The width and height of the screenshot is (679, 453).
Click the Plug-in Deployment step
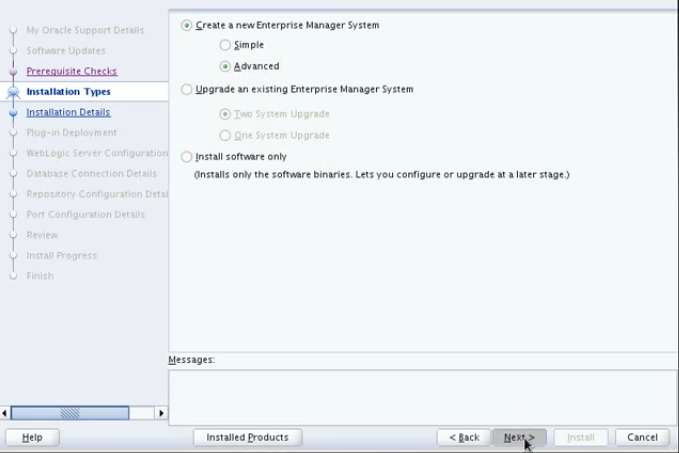pos(71,133)
